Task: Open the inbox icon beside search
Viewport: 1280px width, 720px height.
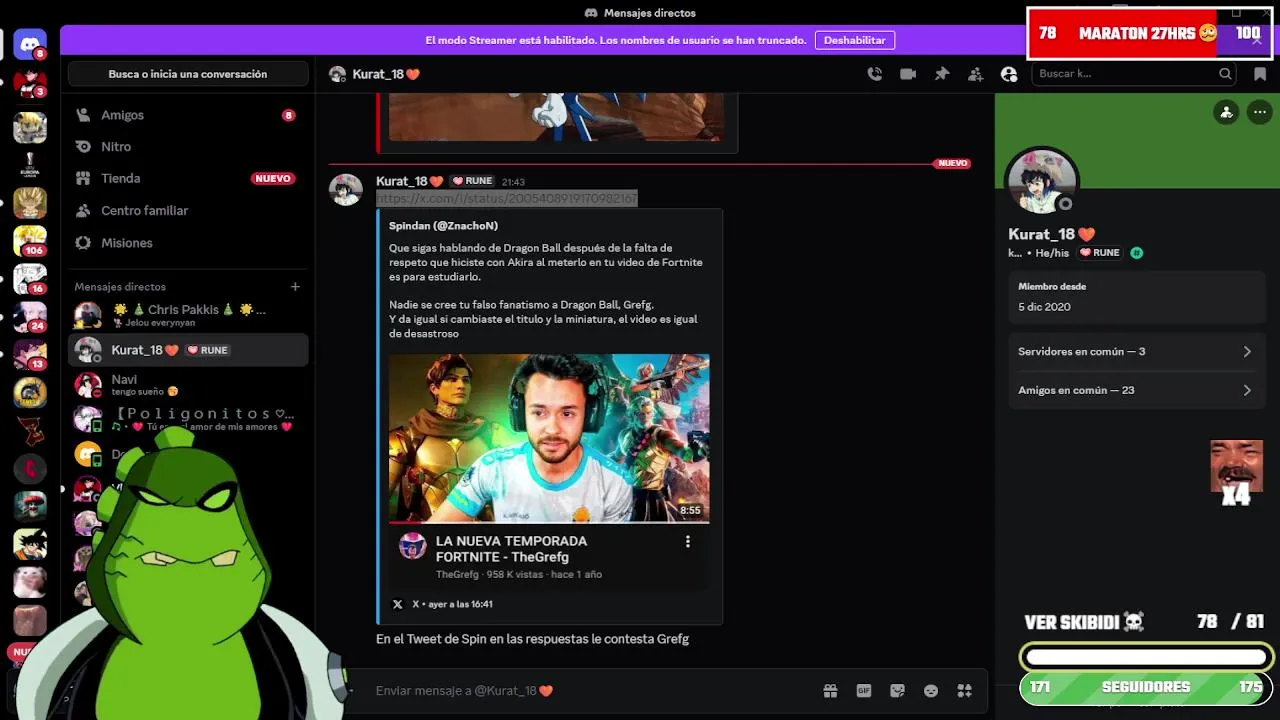Action: 1260,74
